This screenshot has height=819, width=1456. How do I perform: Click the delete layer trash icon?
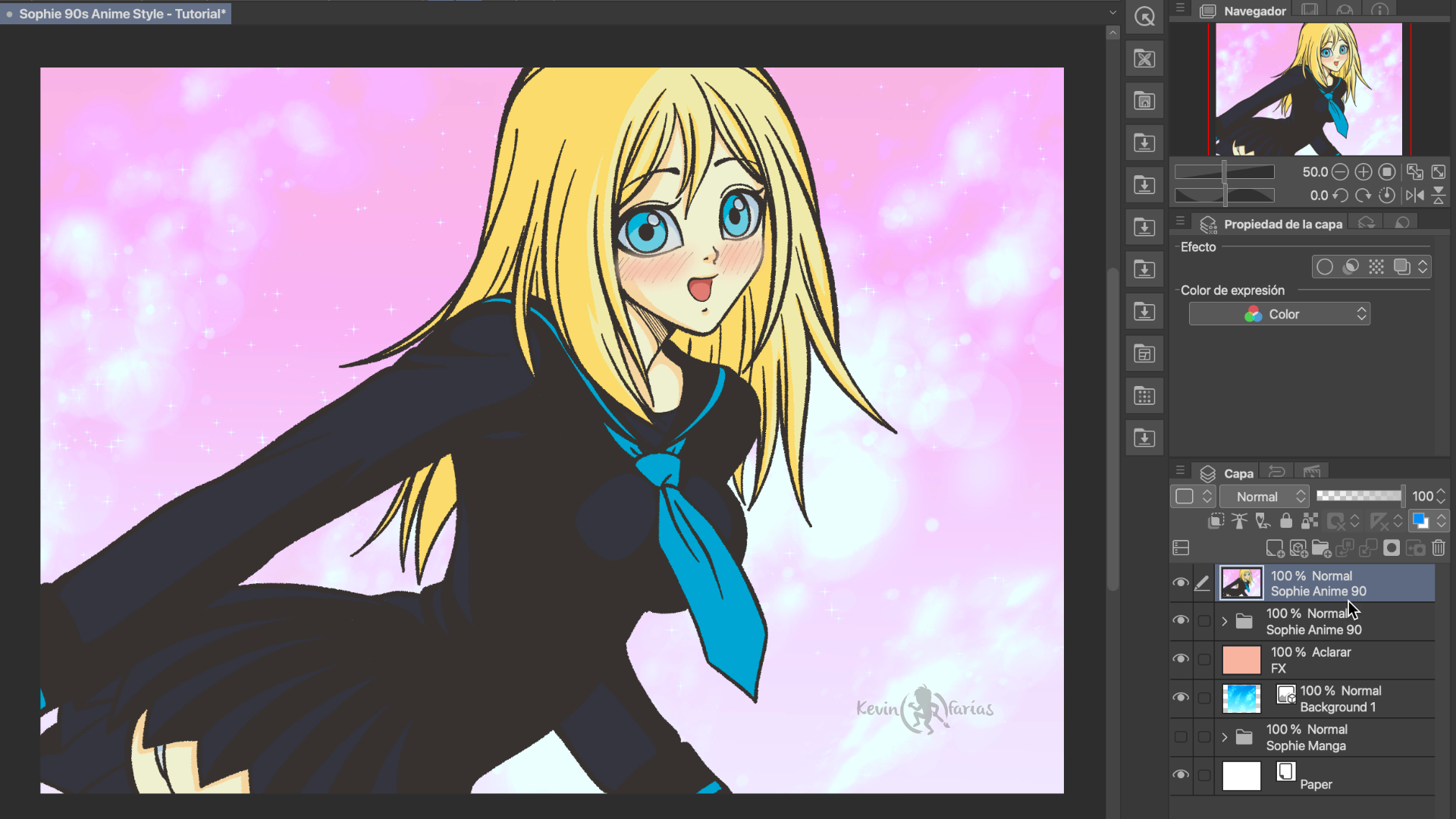coord(1439,548)
